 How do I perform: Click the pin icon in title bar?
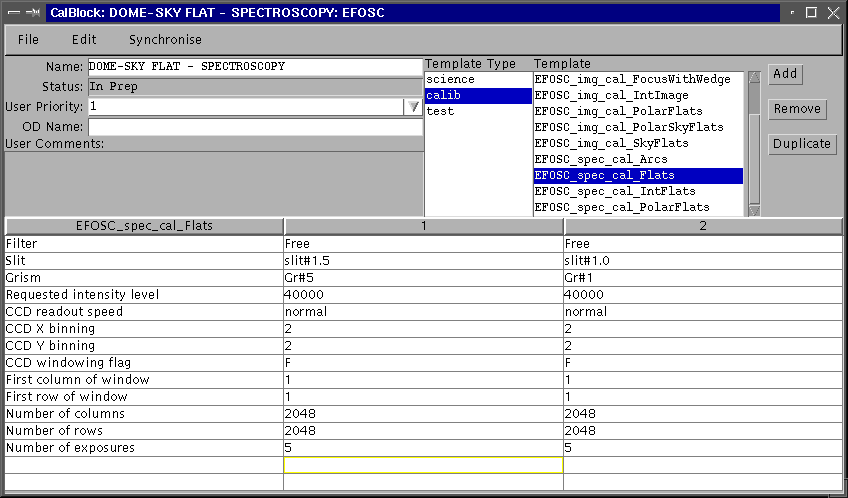point(35,13)
